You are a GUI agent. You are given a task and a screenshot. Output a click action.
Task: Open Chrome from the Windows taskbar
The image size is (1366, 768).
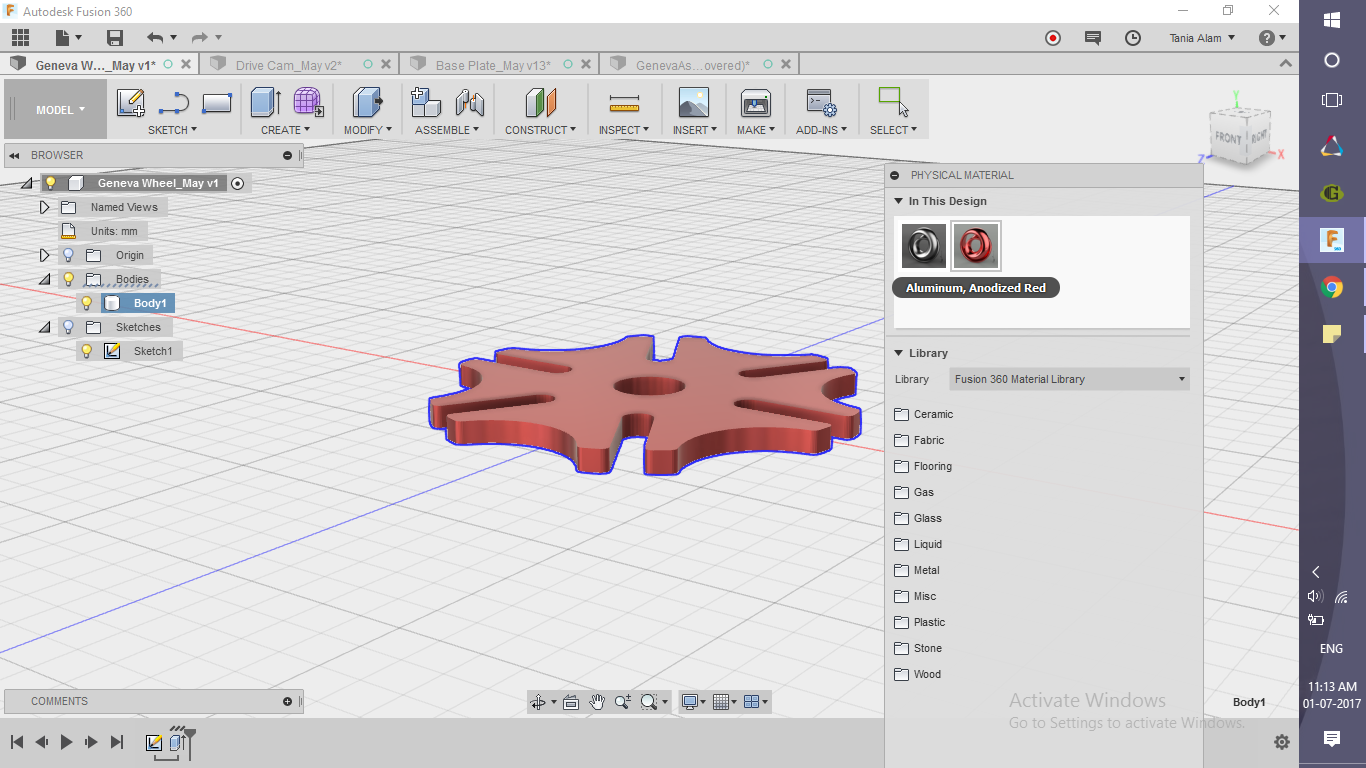click(1332, 288)
